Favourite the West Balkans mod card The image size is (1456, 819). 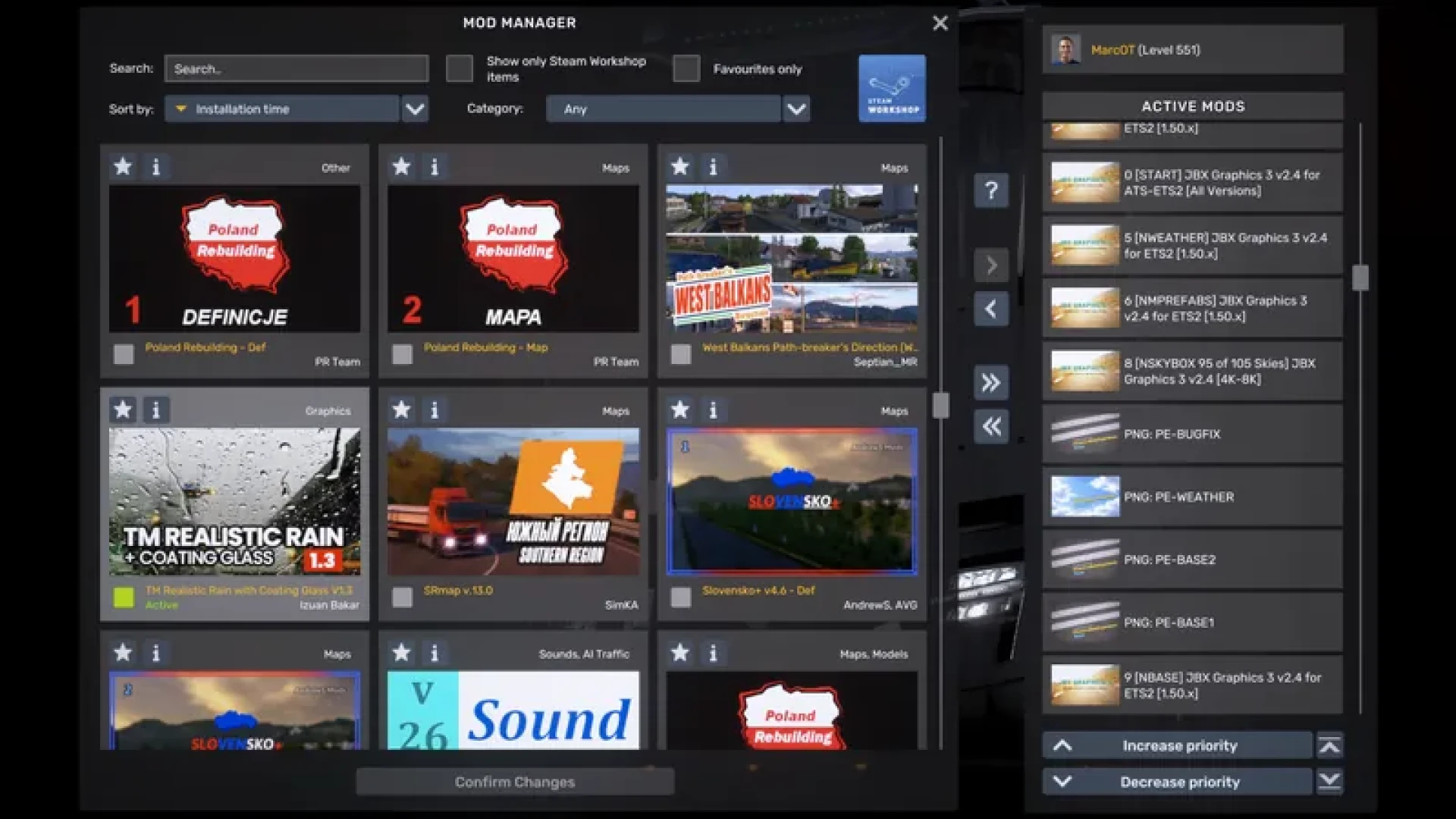680,166
